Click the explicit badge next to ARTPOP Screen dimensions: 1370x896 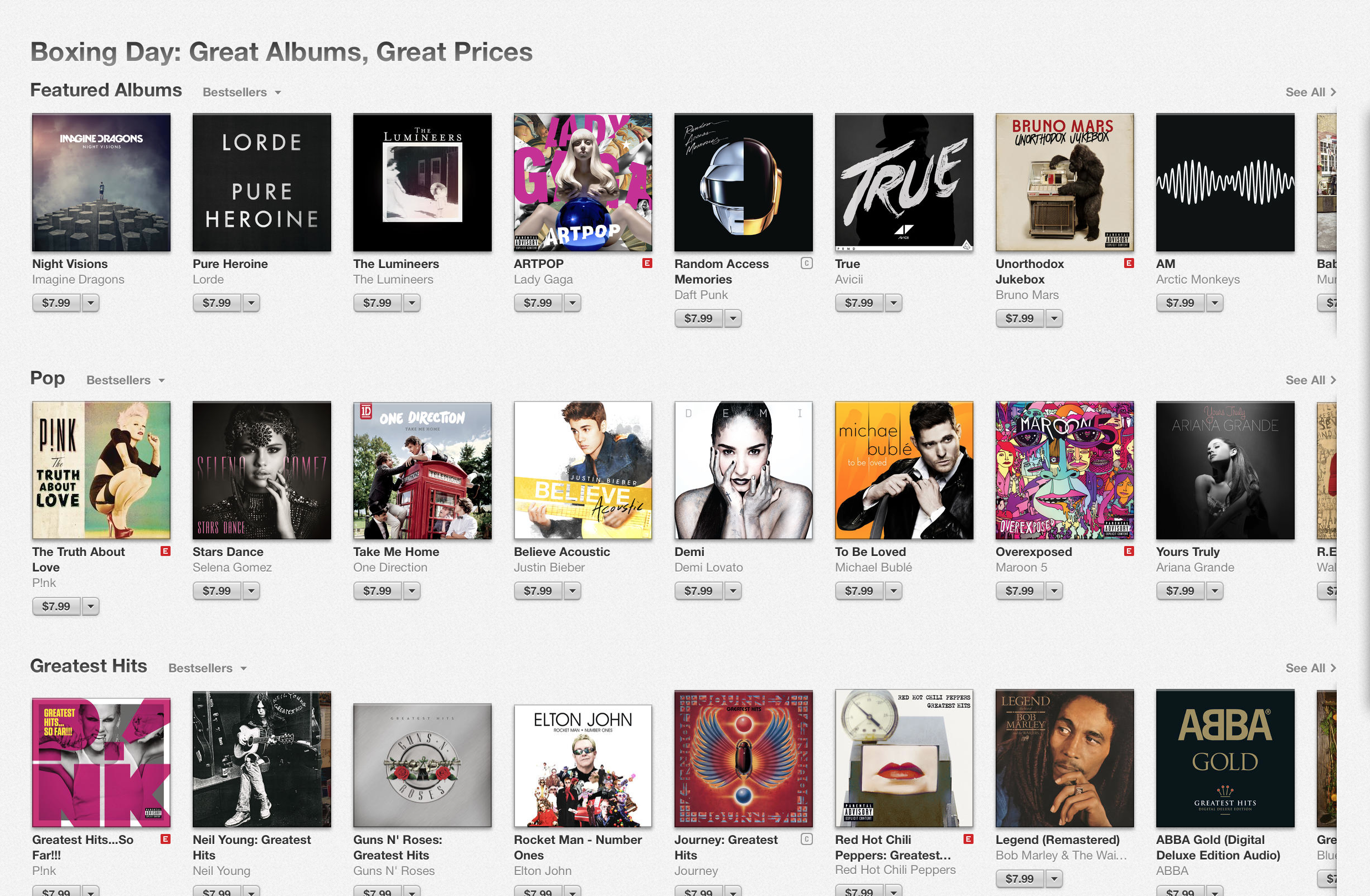tap(647, 263)
